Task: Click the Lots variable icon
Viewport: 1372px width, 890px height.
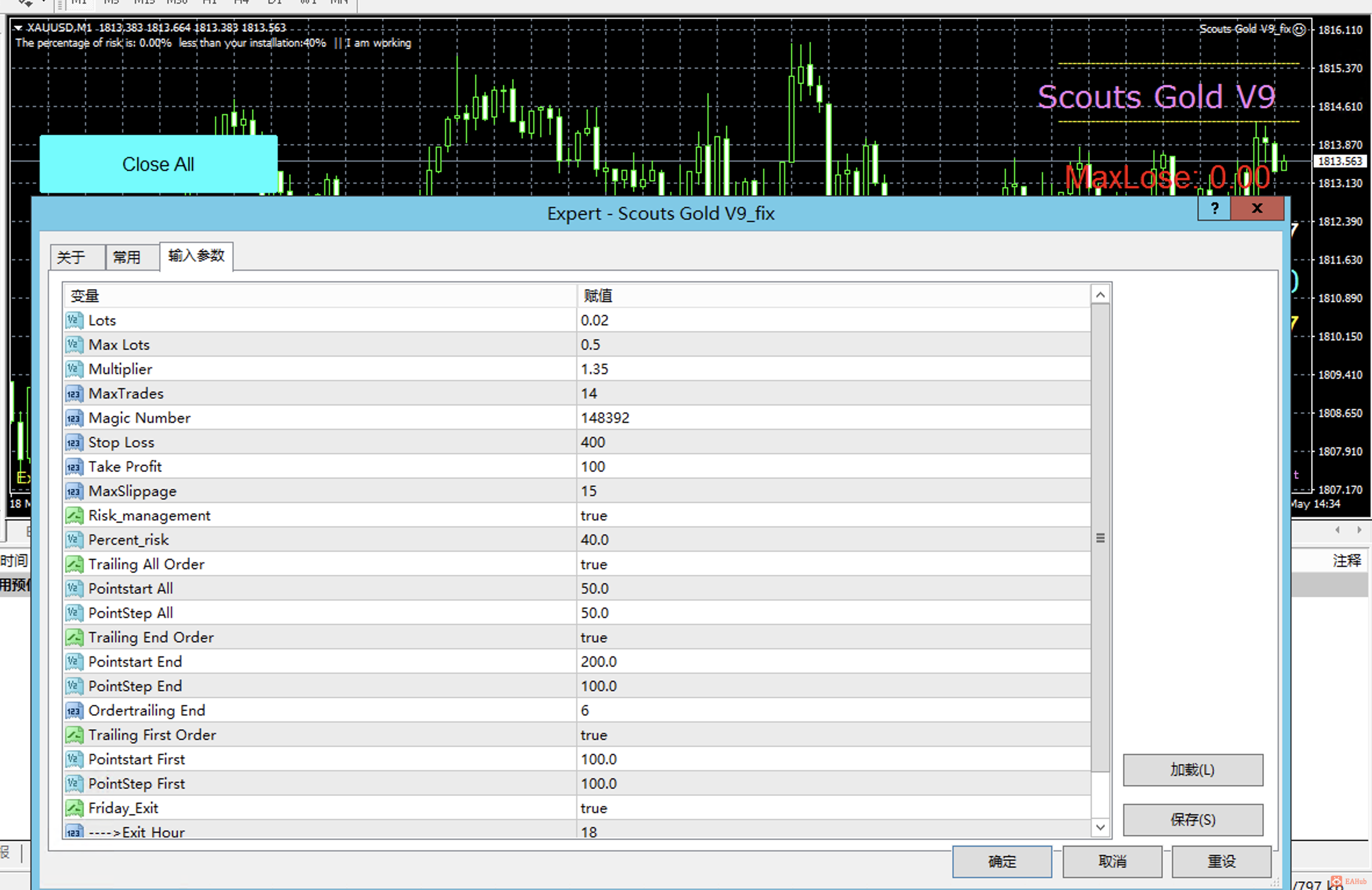Action: 74,320
